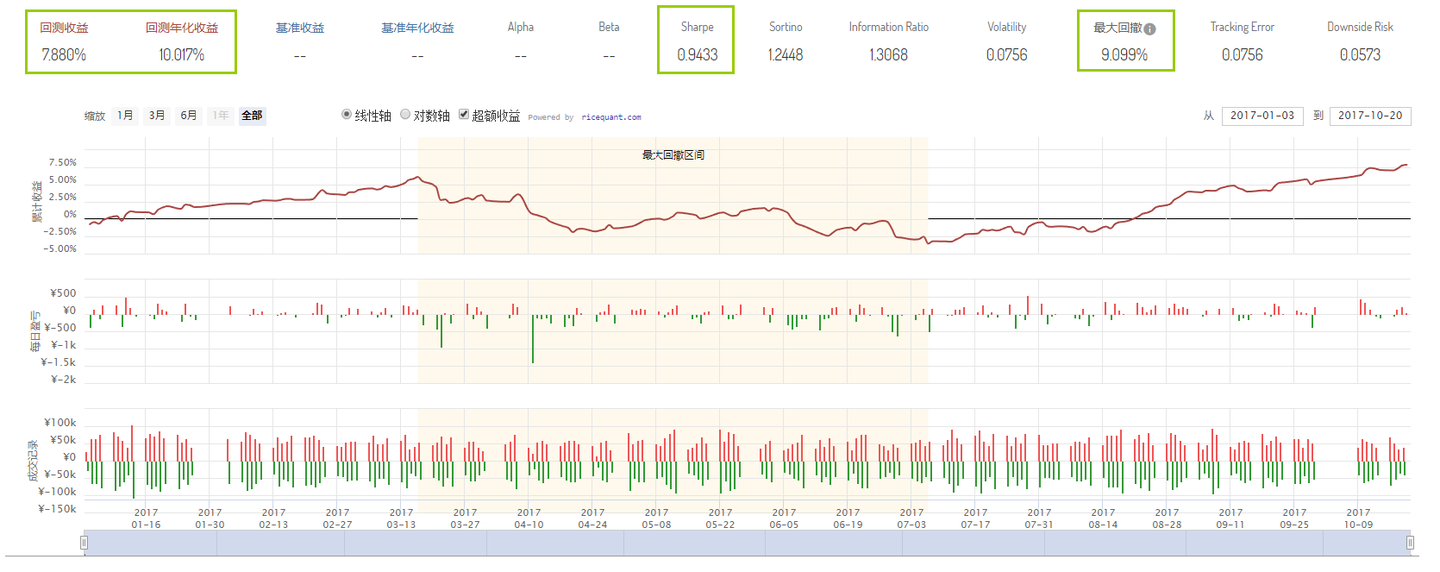Click the start date field 2017-01-03

pos(1262,116)
